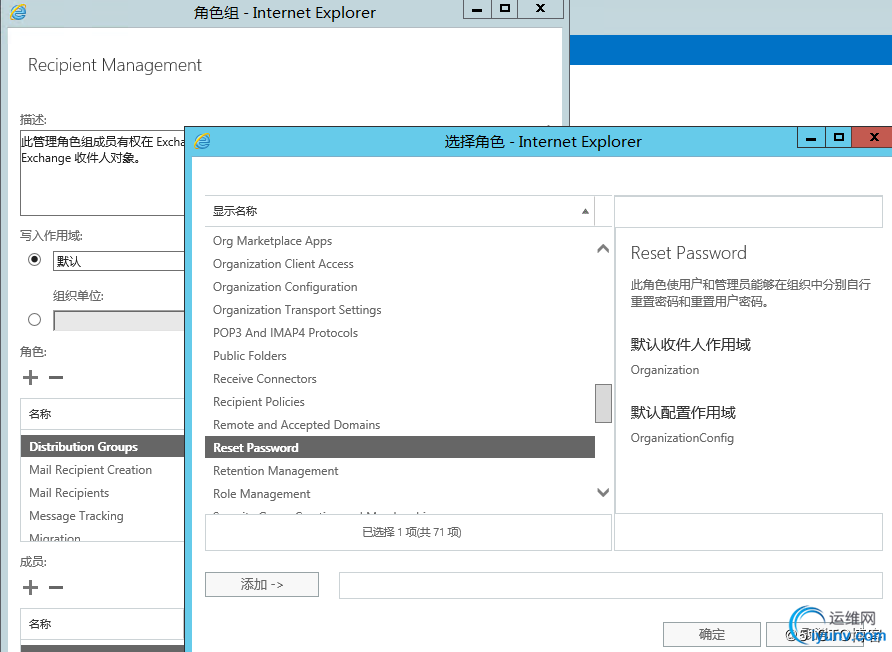This screenshot has height=652, width=892.
Task: Click the 确定 button
Action: [x=712, y=634]
